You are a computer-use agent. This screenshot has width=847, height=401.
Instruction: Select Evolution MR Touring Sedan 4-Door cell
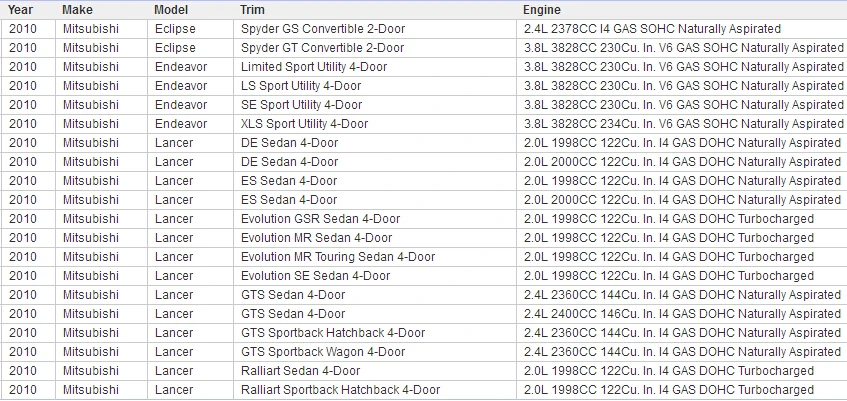coord(375,257)
